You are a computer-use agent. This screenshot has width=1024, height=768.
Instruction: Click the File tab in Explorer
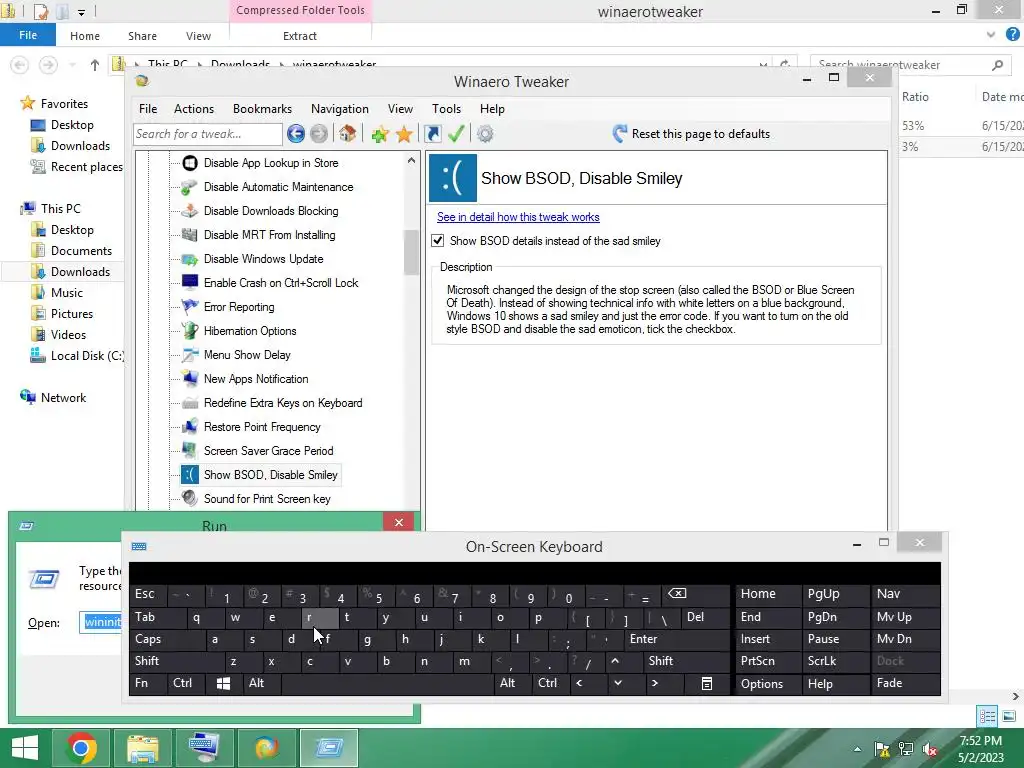[27, 35]
